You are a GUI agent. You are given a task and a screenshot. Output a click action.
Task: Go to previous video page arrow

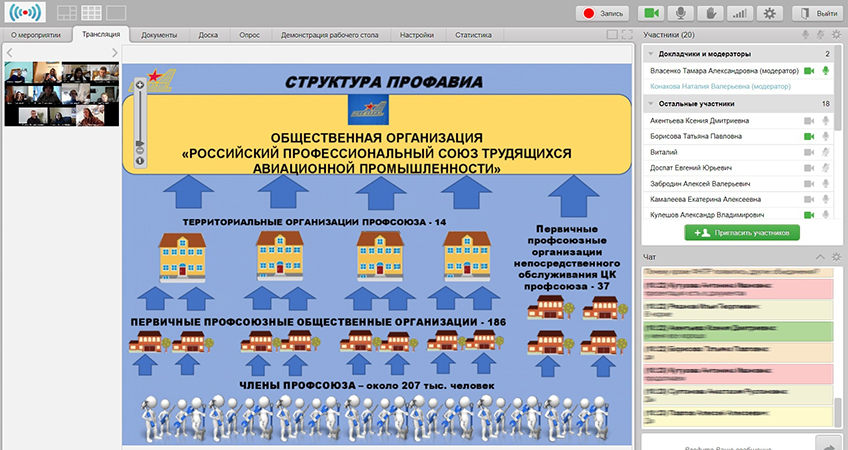click(9, 52)
